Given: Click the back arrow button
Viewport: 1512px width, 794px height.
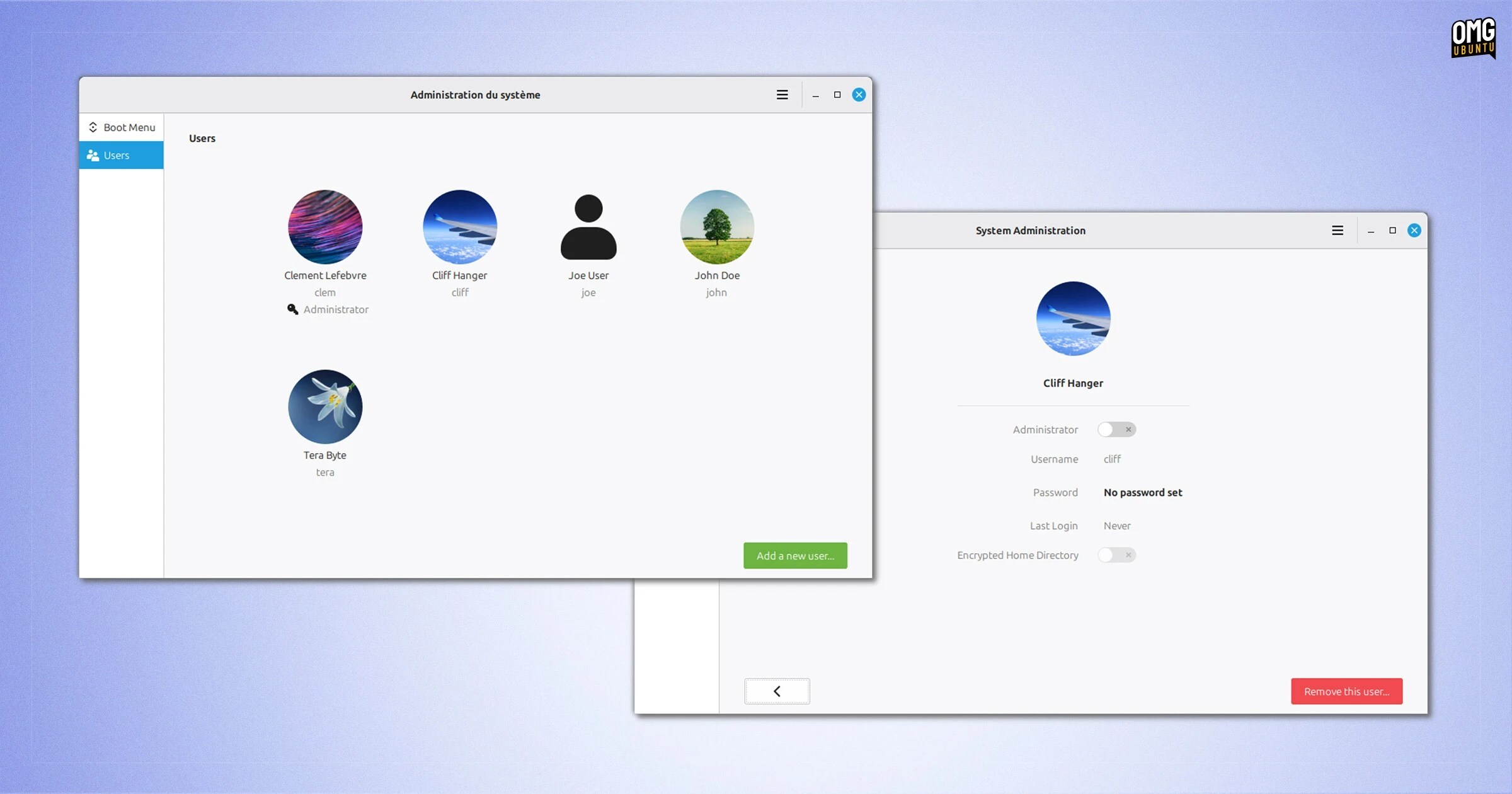Looking at the screenshot, I should pos(777,691).
